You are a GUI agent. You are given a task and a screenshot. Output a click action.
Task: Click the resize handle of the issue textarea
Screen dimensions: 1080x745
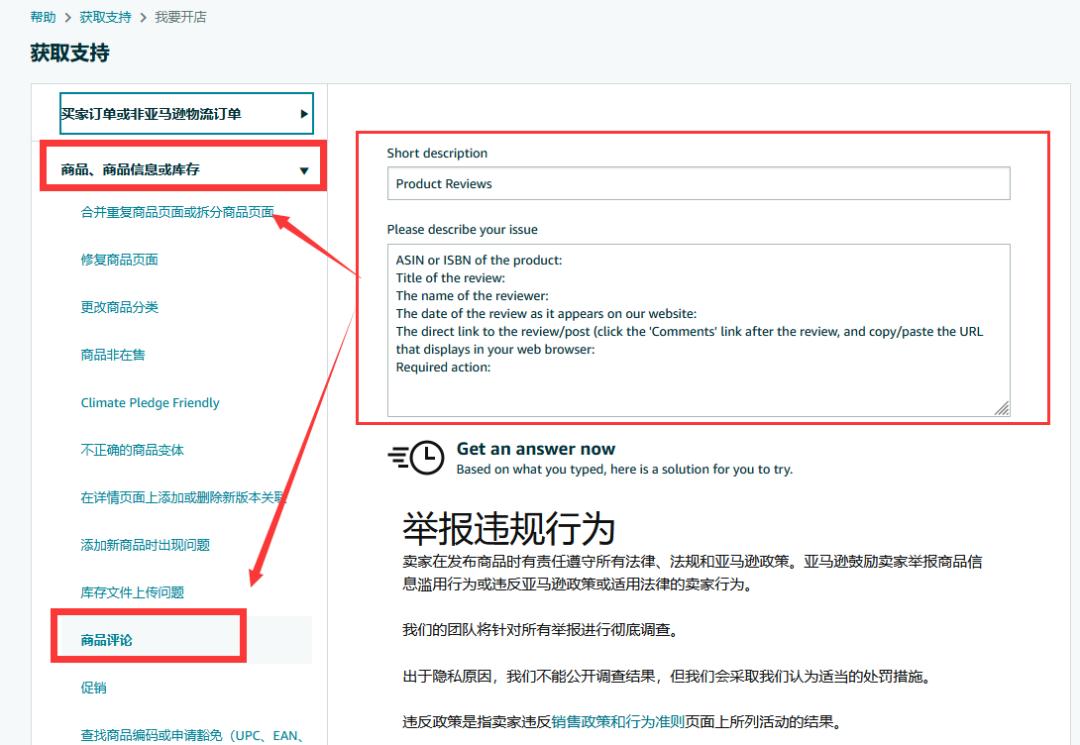[1003, 408]
